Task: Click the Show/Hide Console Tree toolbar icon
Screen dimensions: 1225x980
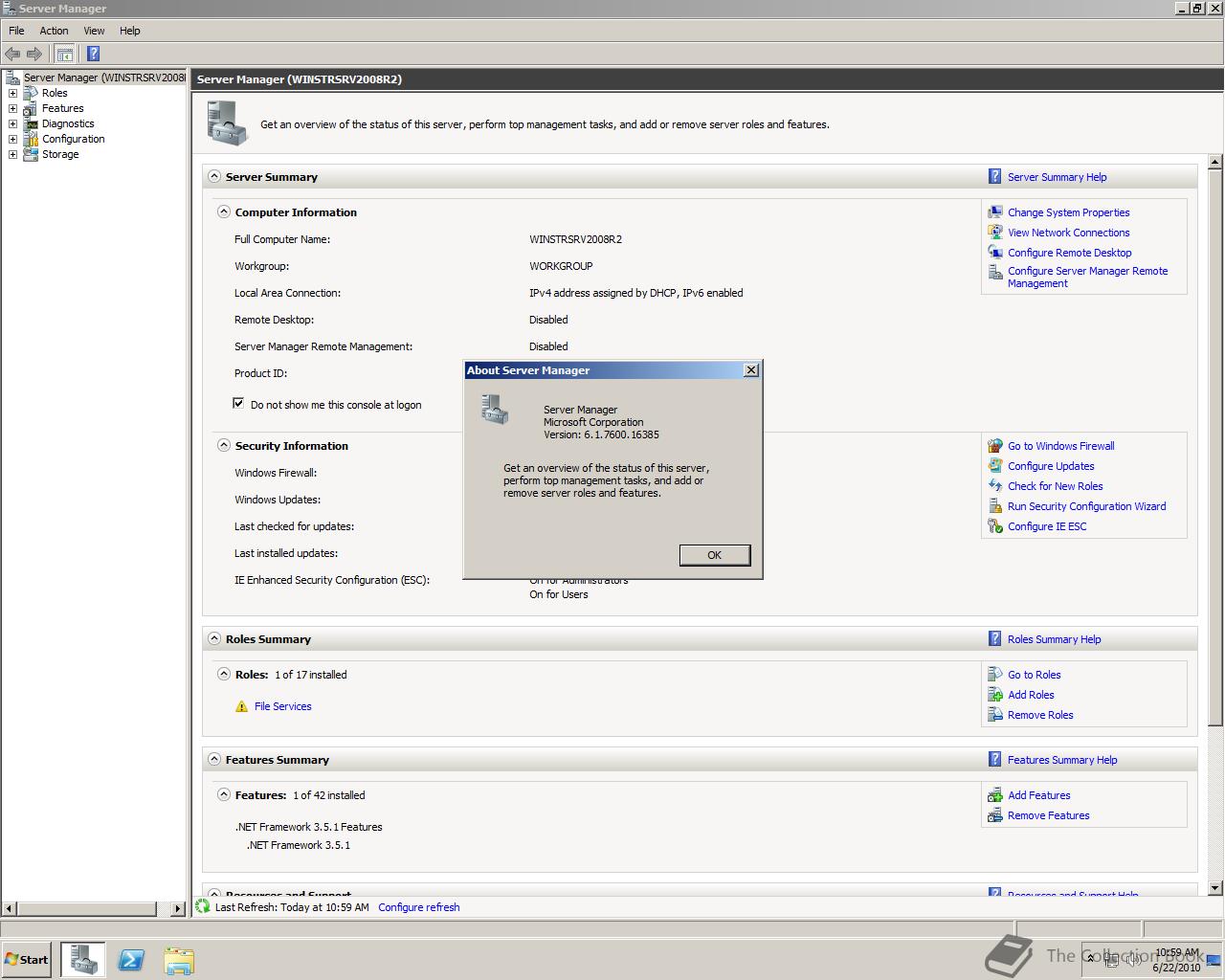Action: point(64,54)
